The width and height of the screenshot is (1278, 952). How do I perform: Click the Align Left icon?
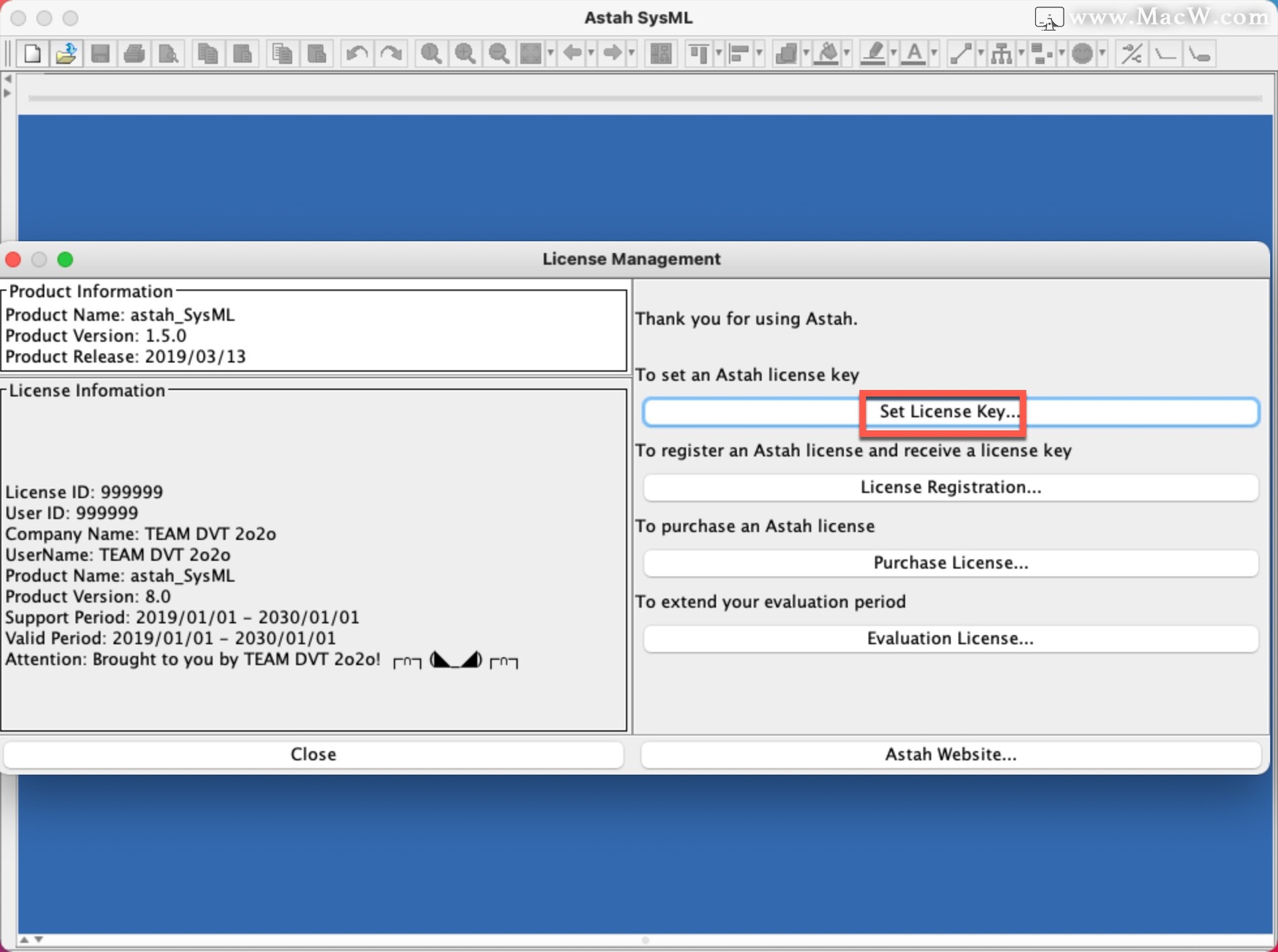point(740,53)
